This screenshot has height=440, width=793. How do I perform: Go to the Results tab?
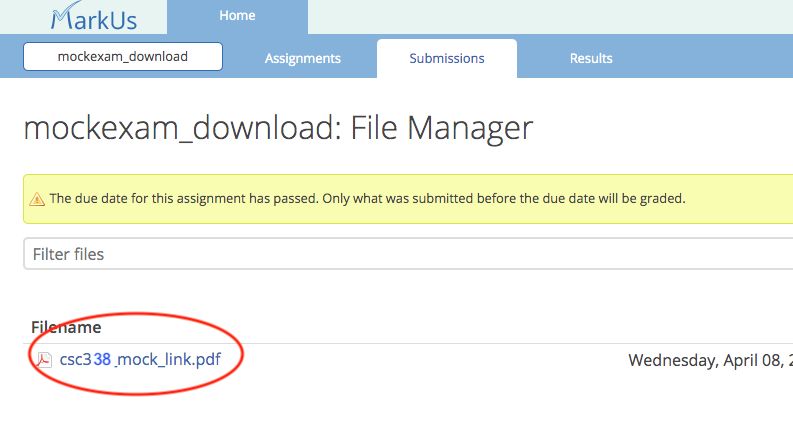[591, 59]
